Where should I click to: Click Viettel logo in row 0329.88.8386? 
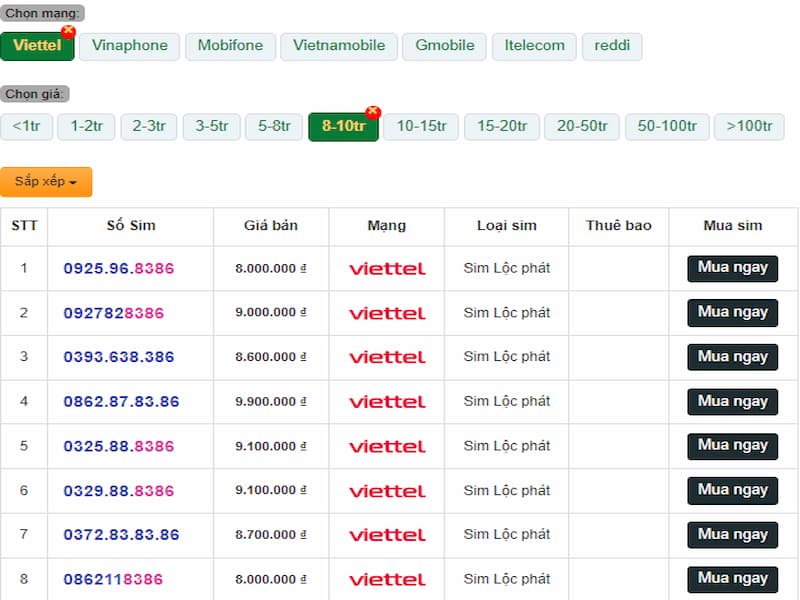pos(387,491)
